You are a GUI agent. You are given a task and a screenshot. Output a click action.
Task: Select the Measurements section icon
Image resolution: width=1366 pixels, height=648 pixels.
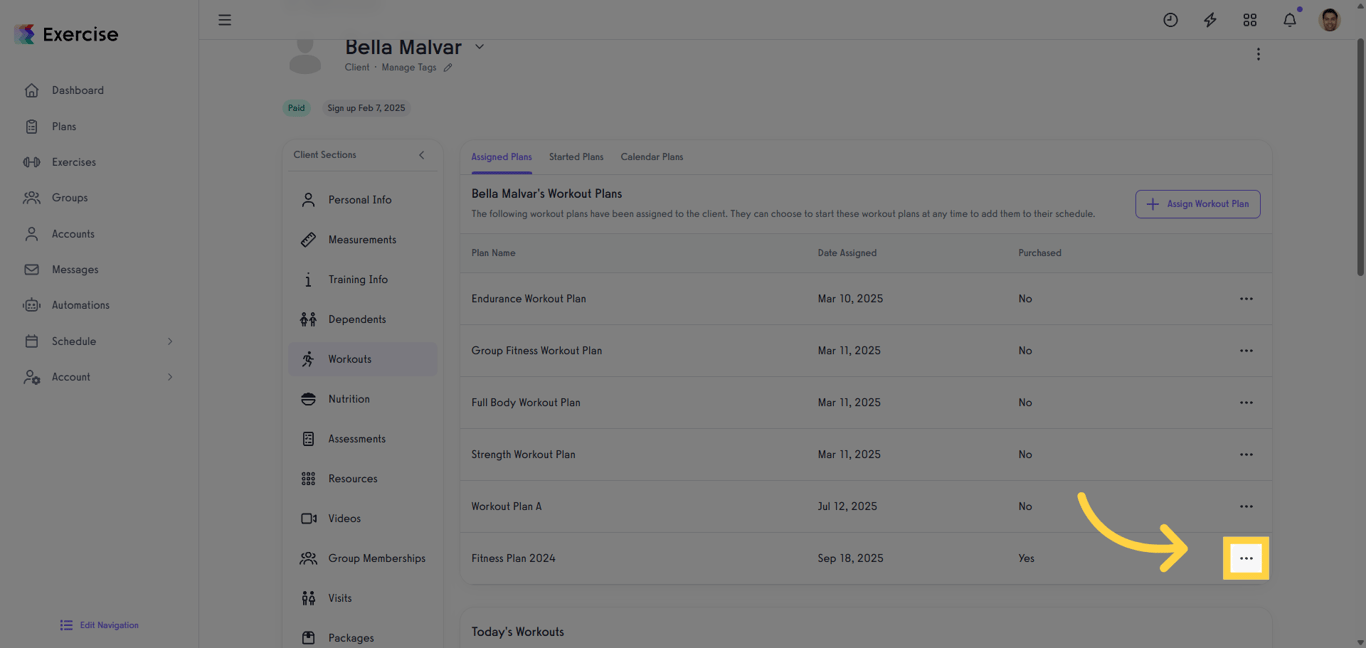[x=308, y=239]
